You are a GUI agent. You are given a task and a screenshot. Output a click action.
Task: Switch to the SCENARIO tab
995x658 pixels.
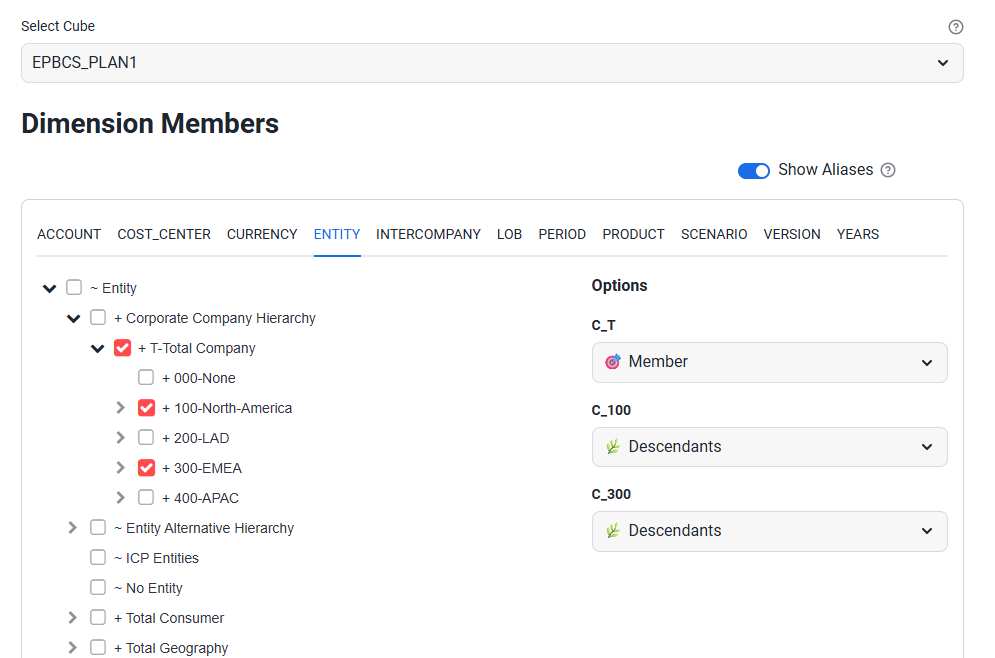coord(714,234)
